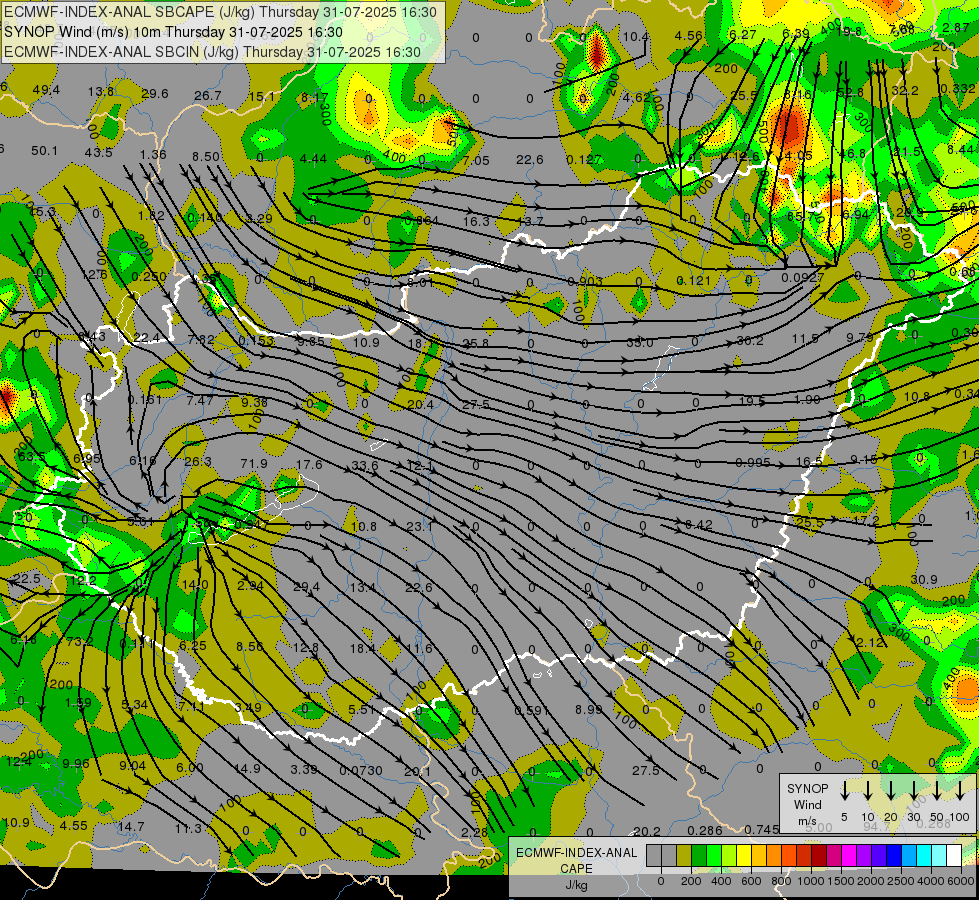Click the 5 m/s wind arrow in legend
This screenshot has height=900, width=979.
[x=844, y=790]
